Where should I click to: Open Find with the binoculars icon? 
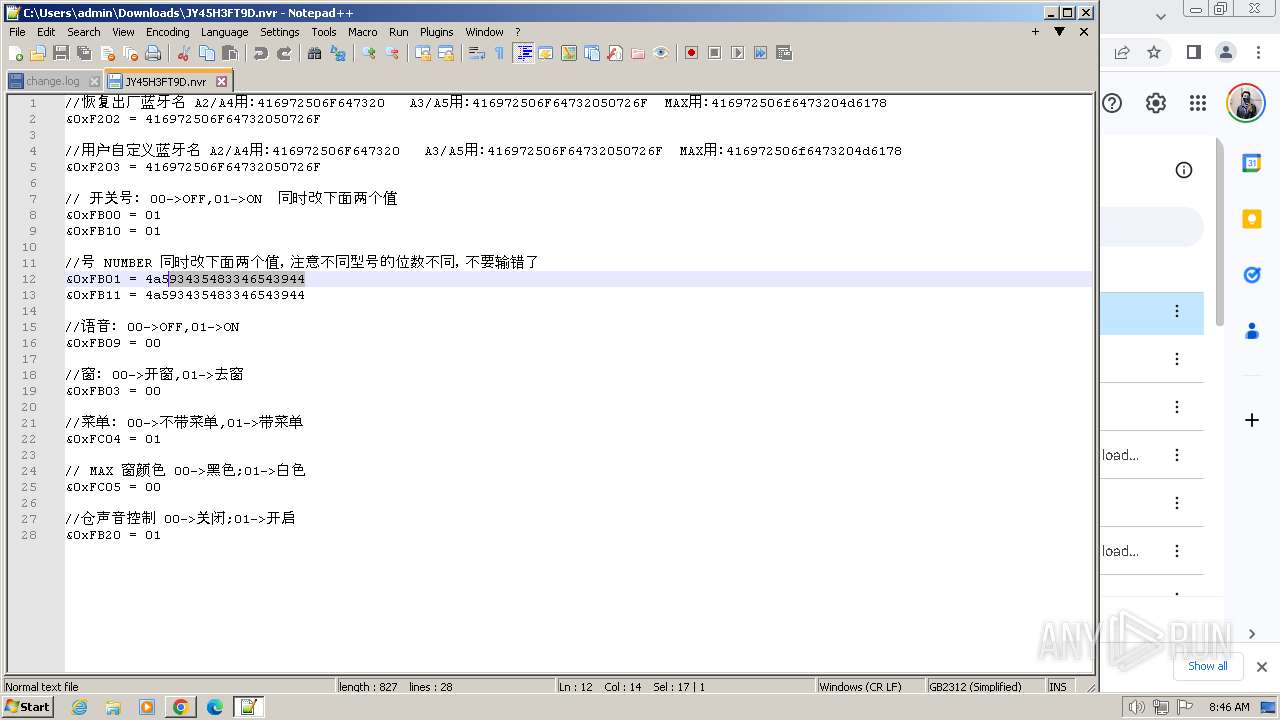click(315, 53)
